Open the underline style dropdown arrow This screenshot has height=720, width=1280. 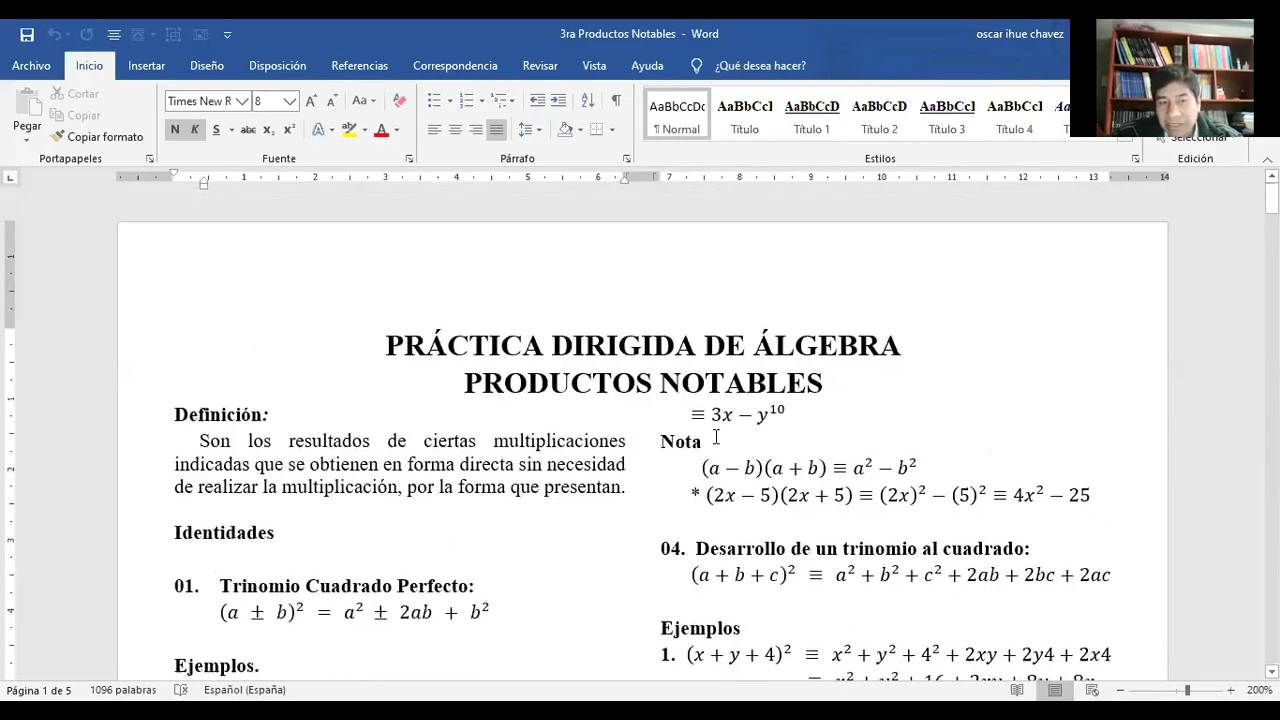(x=231, y=130)
